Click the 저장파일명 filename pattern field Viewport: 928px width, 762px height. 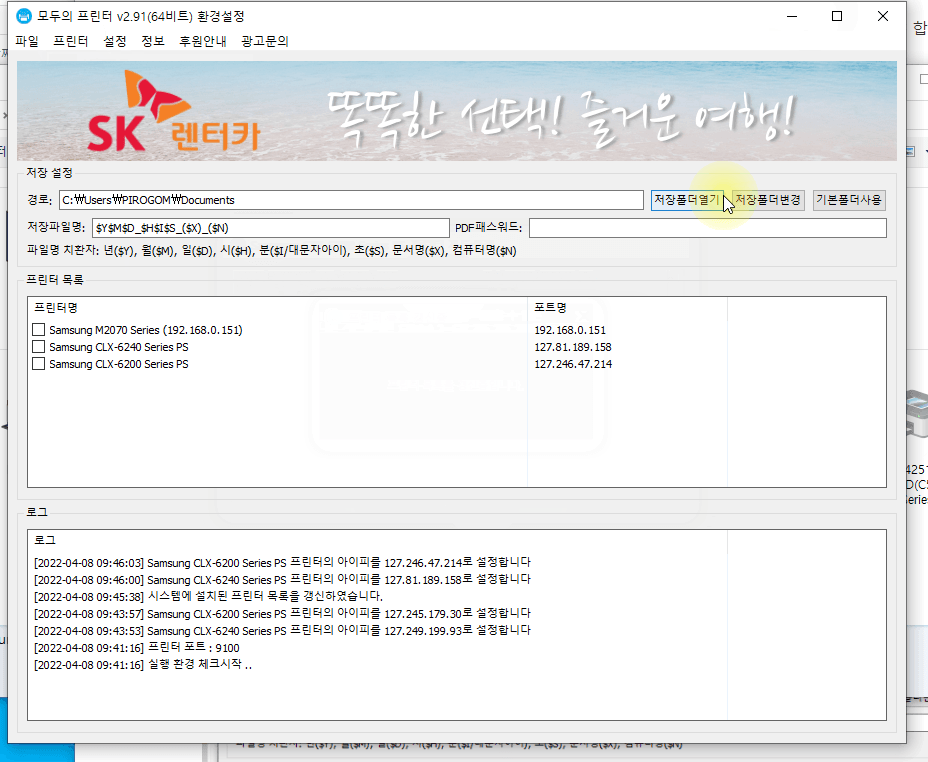tap(270, 228)
